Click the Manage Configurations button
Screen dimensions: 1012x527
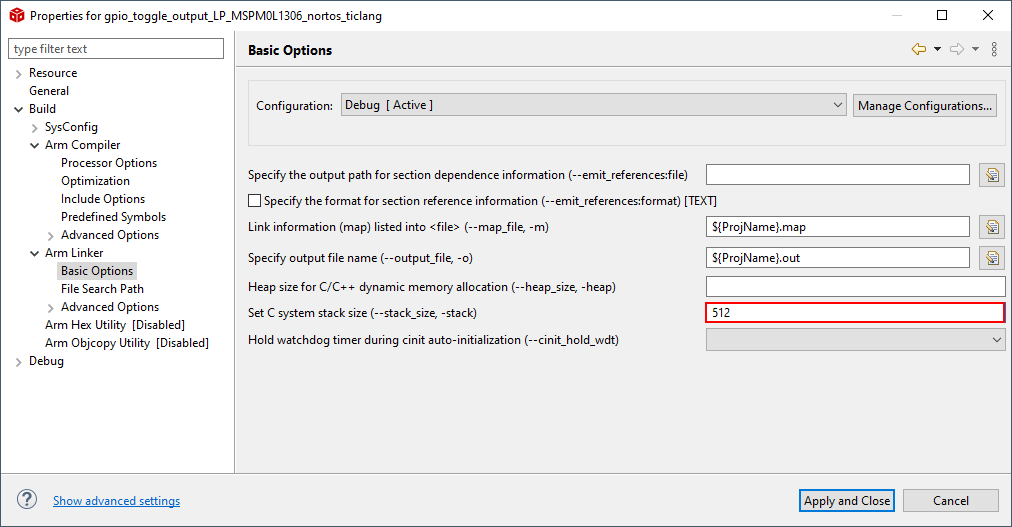tap(924, 106)
